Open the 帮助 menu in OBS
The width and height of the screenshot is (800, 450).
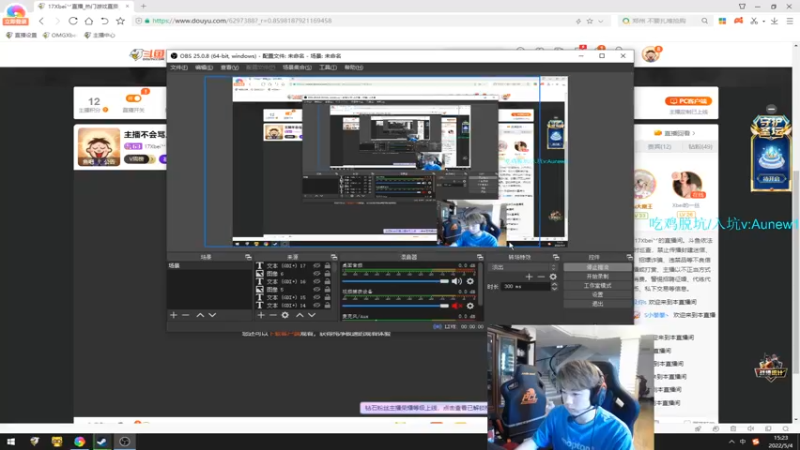tap(353, 67)
